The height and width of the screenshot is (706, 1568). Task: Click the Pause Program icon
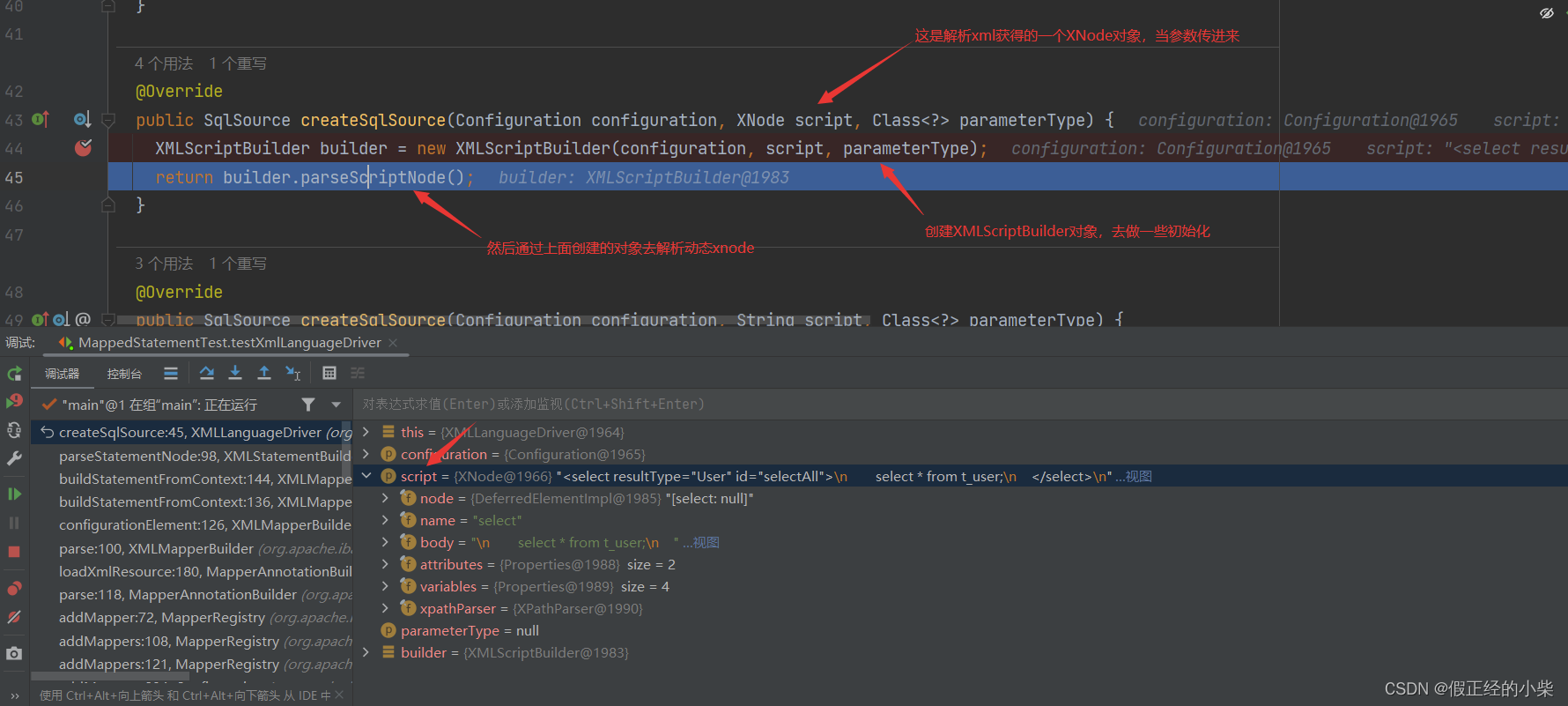[14, 523]
